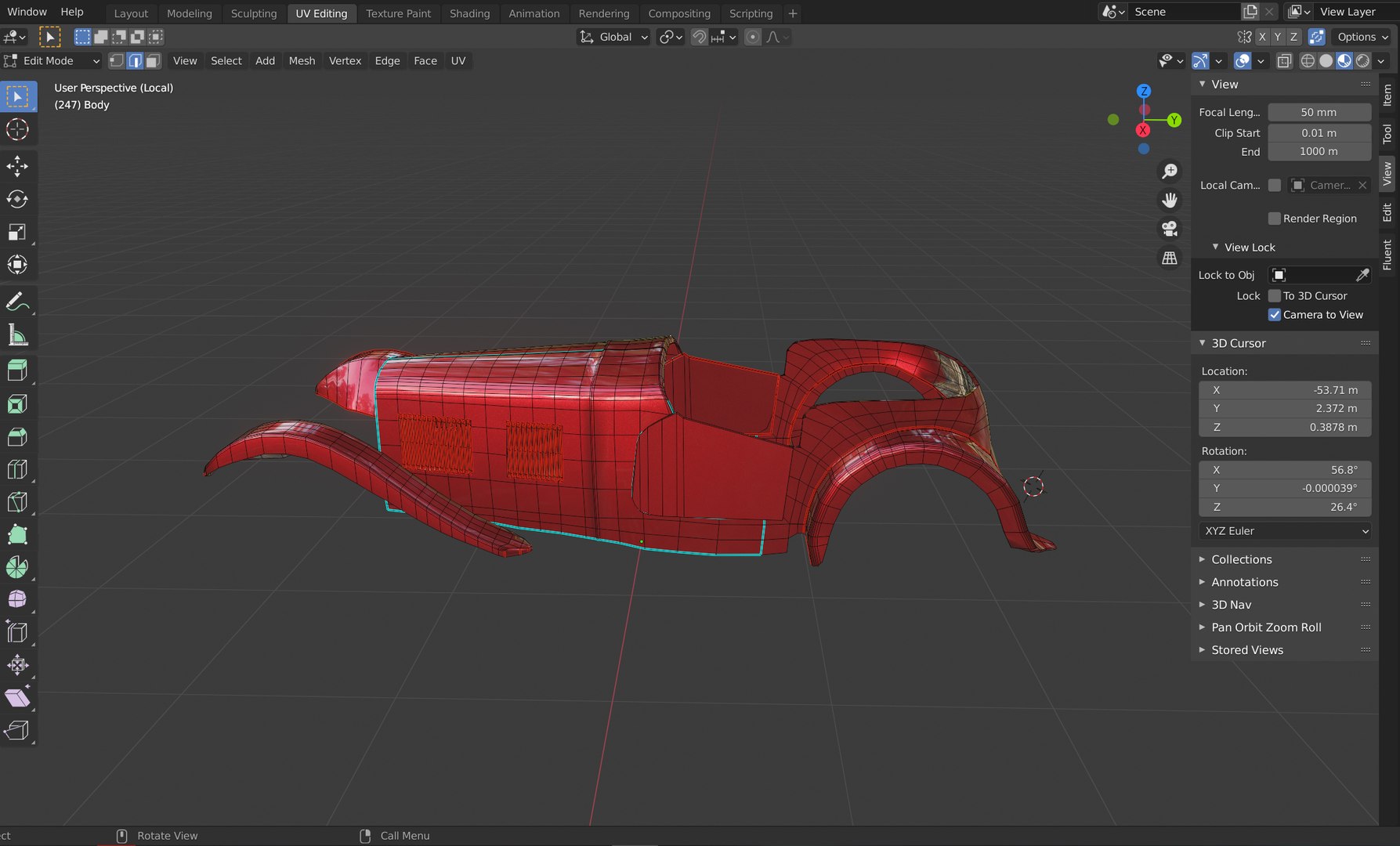Viewport: 1400px width, 846px height.
Task: Activate the 3D Cursor tool
Action: point(17,129)
